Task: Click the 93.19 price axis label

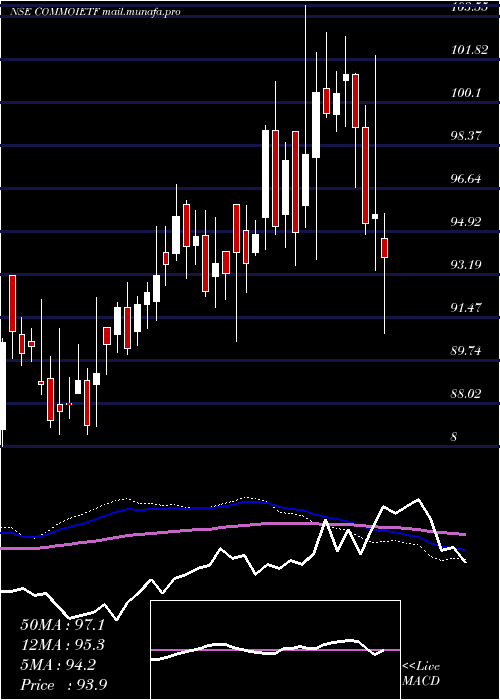Action: [x=467, y=265]
